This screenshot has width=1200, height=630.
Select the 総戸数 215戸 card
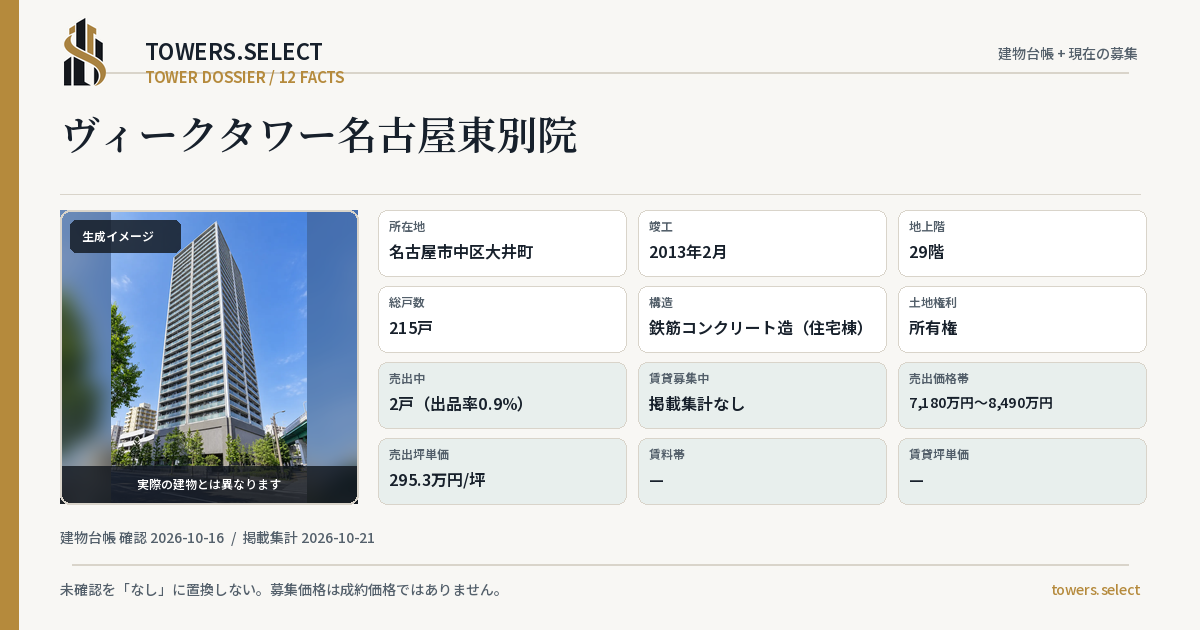pos(502,319)
